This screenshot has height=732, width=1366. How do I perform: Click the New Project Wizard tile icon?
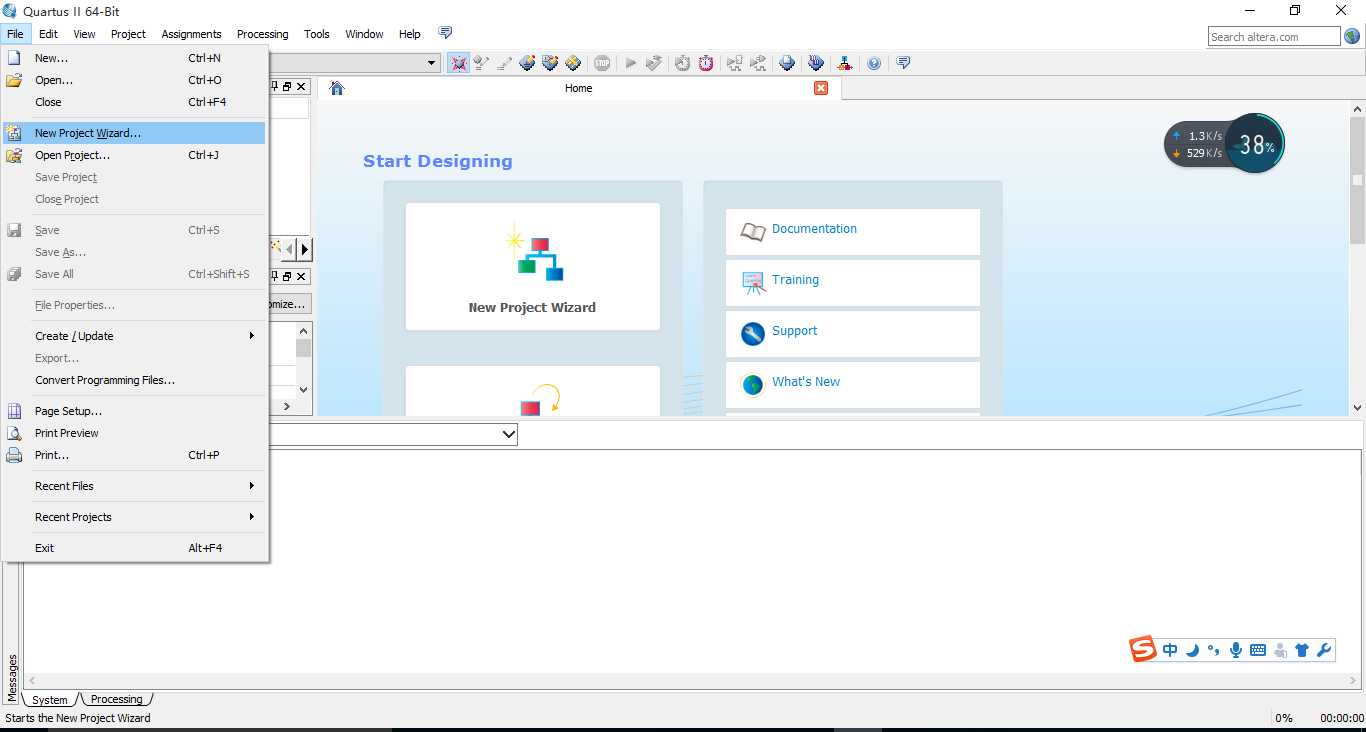tap(534, 253)
